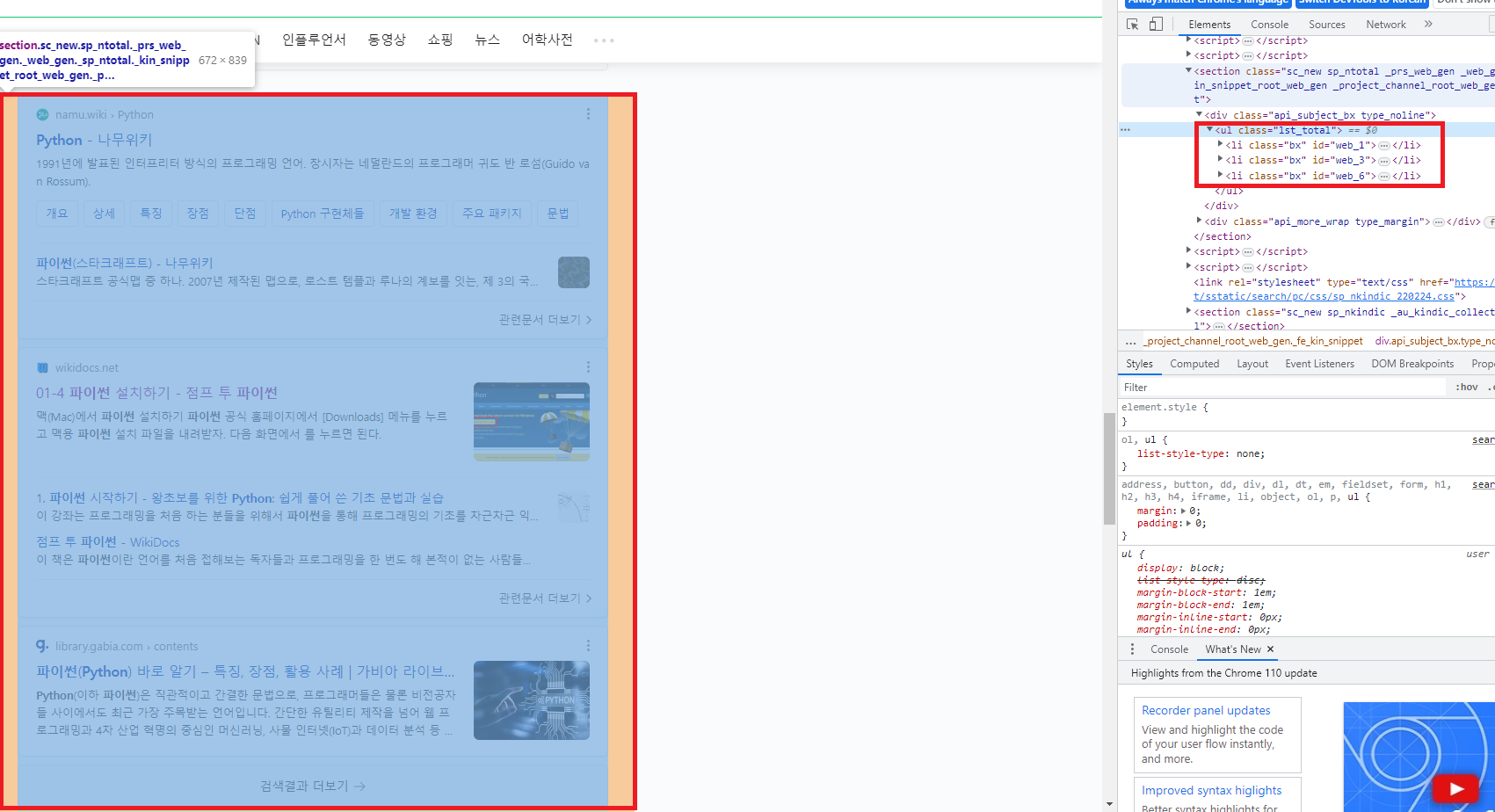The width and height of the screenshot is (1495, 812).
Task: Open the ellipsis actions beside ul lst_total row
Action: point(1125,130)
